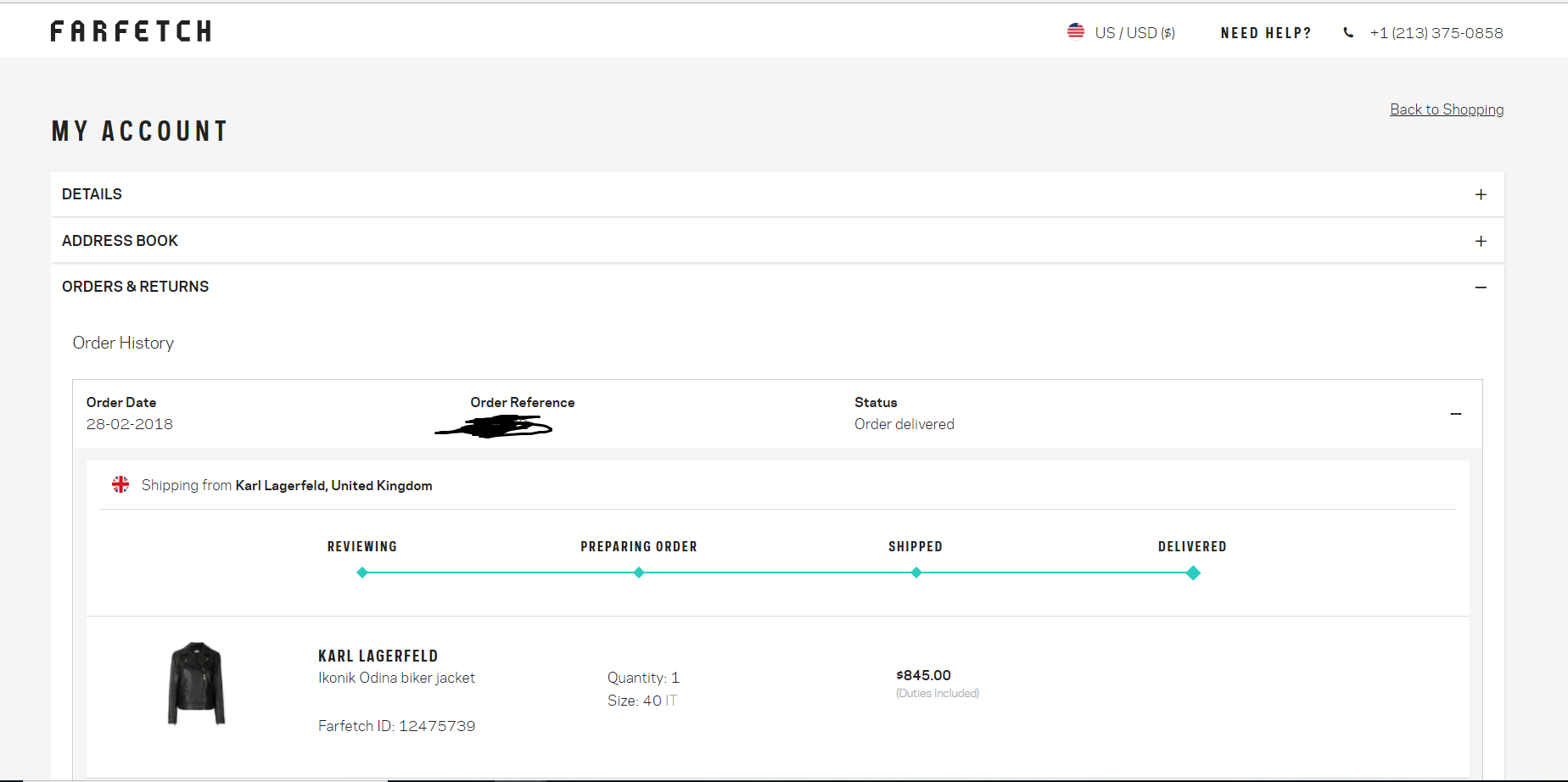The image size is (1568, 782).
Task: Expand the Details section plus icon
Action: (1481, 195)
